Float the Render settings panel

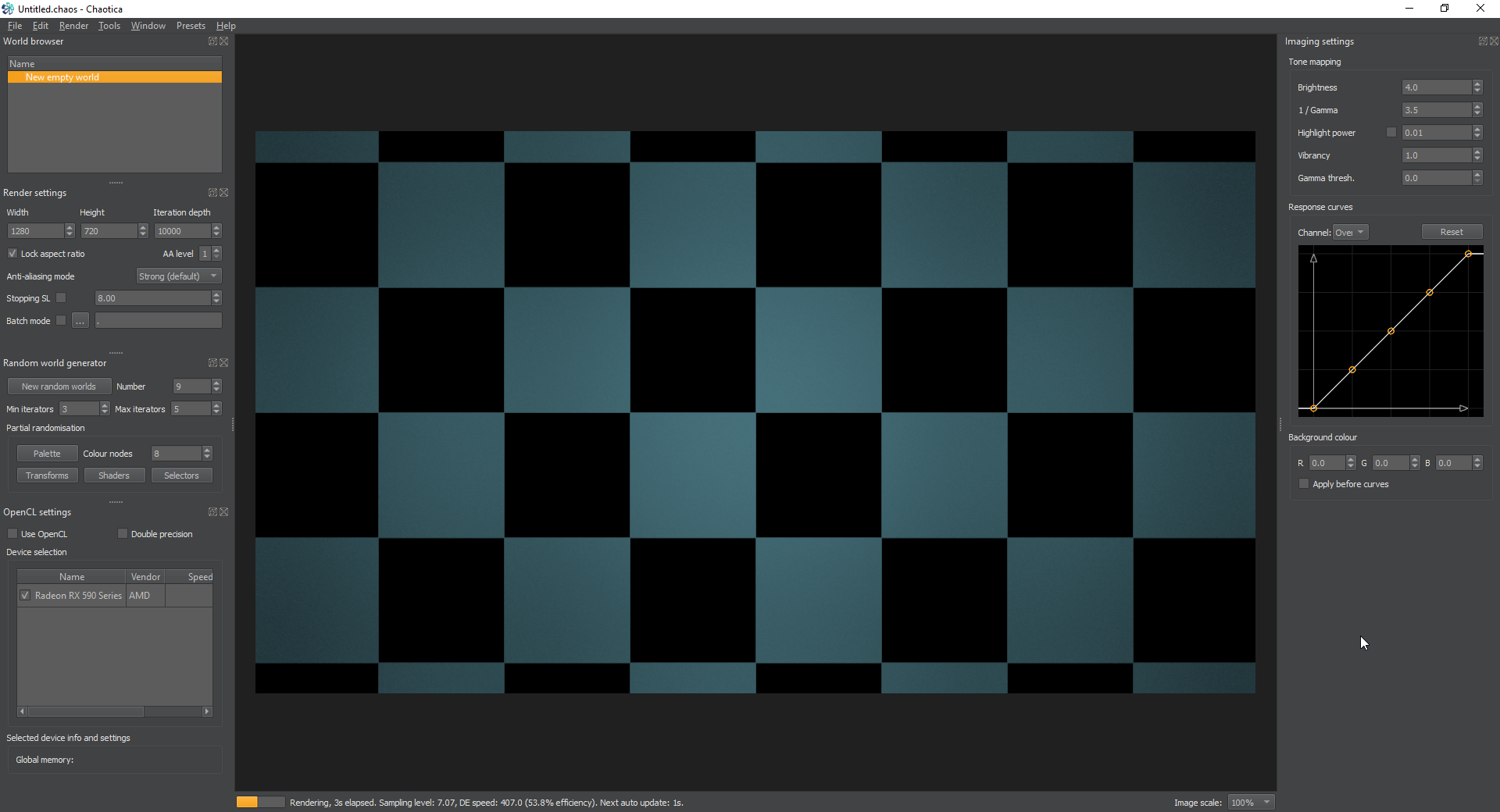click(212, 193)
